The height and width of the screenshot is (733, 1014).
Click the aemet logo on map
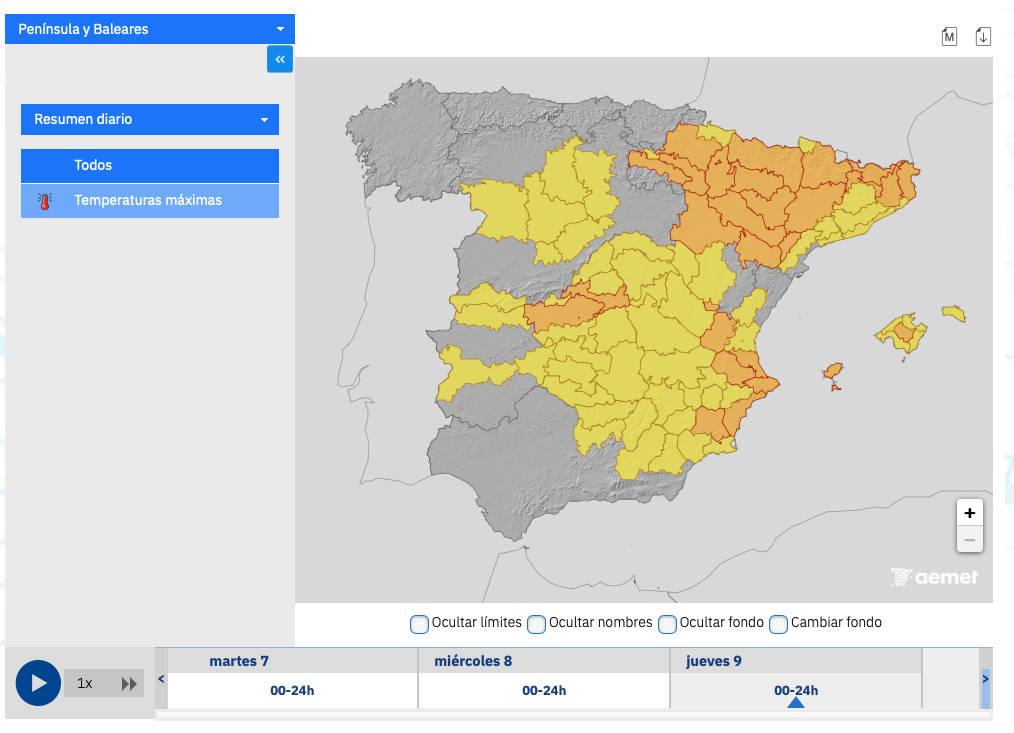(934, 576)
